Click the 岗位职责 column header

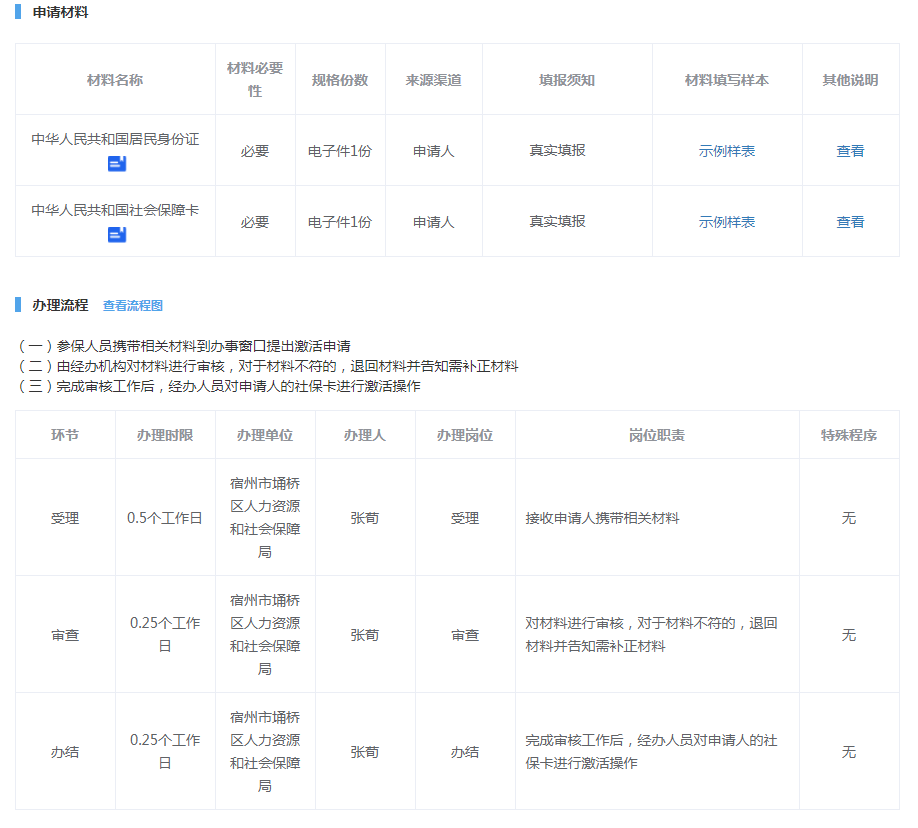[x=657, y=436]
